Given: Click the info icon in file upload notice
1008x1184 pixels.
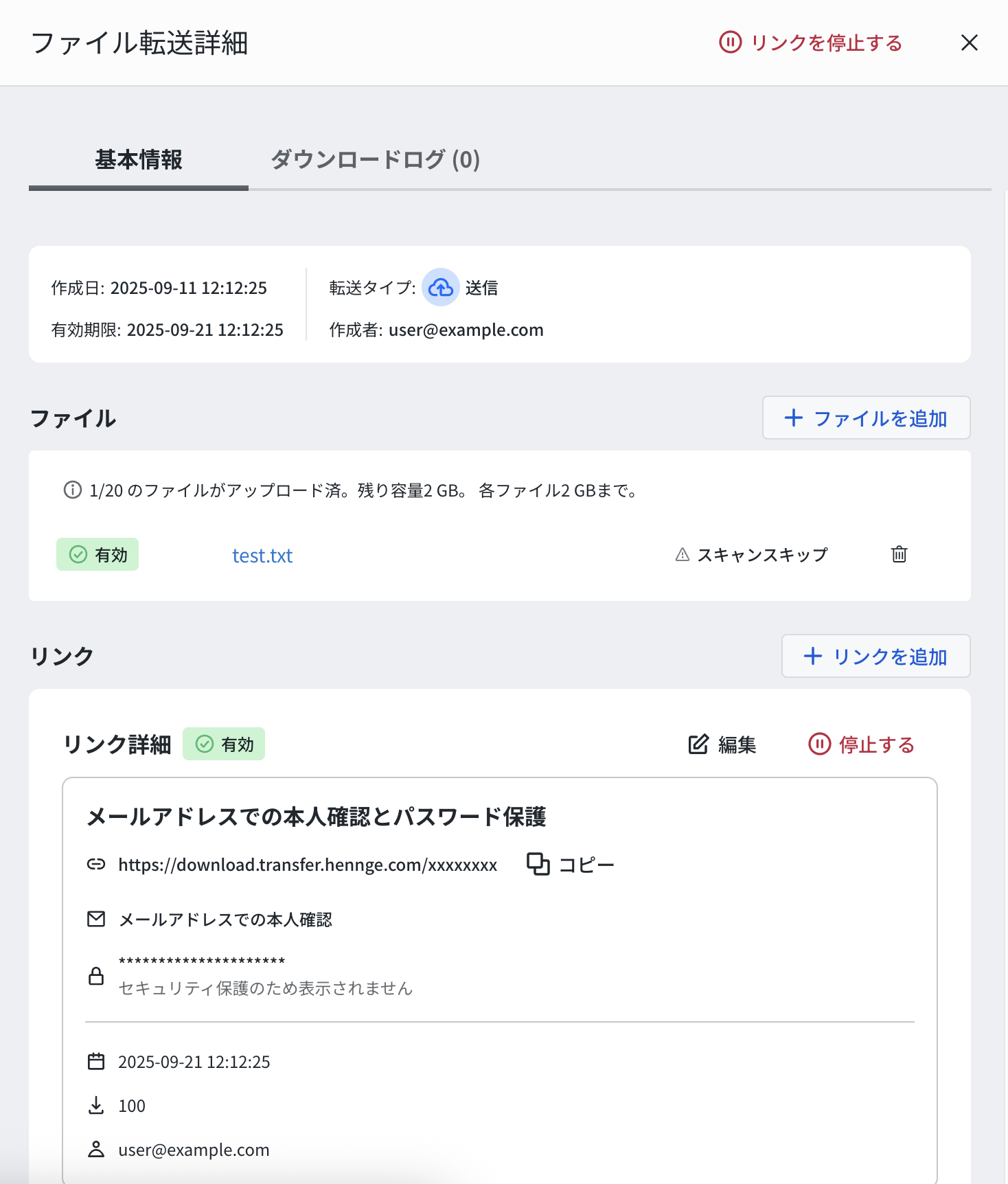Looking at the screenshot, I should tap(72, 490).
